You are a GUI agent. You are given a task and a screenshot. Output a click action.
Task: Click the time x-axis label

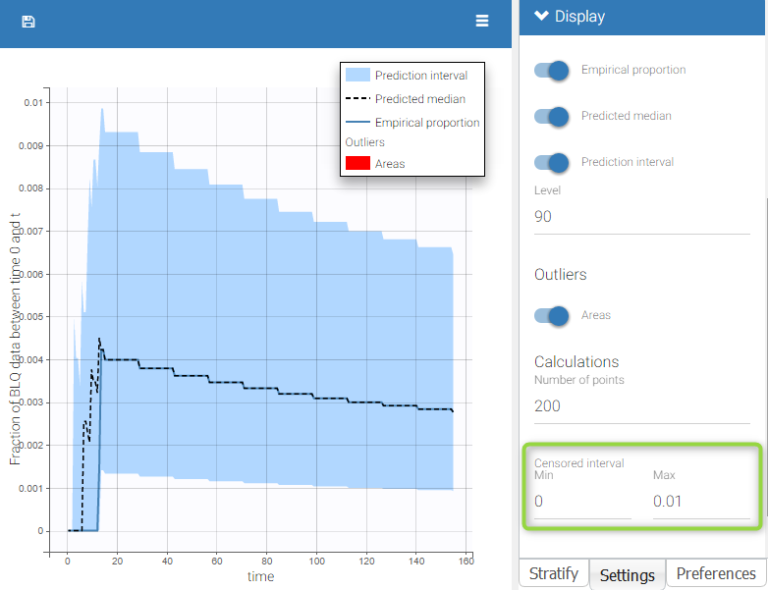point(260,576)
